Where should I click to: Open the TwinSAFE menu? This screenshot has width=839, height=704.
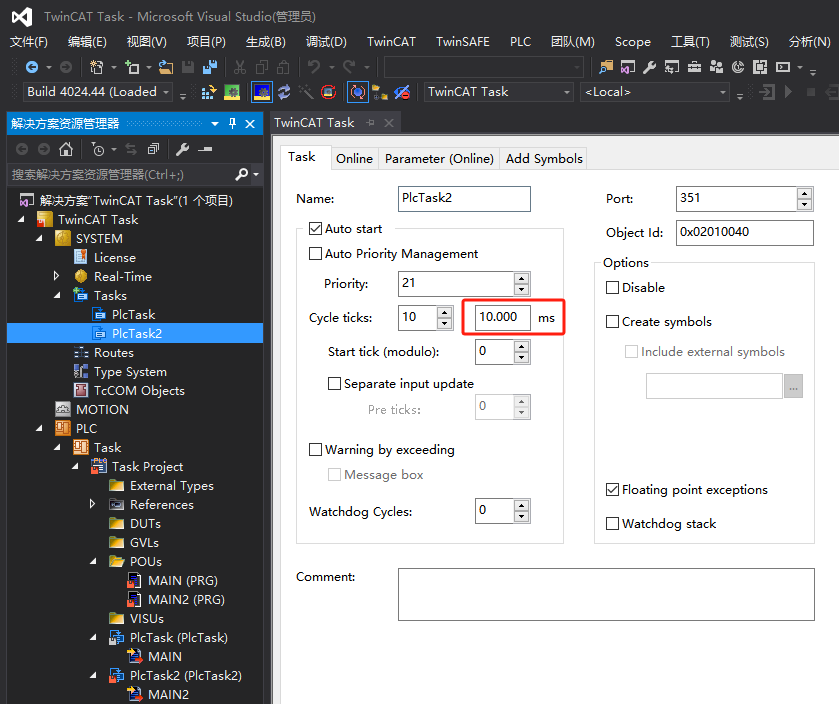[x=462, y=42]
